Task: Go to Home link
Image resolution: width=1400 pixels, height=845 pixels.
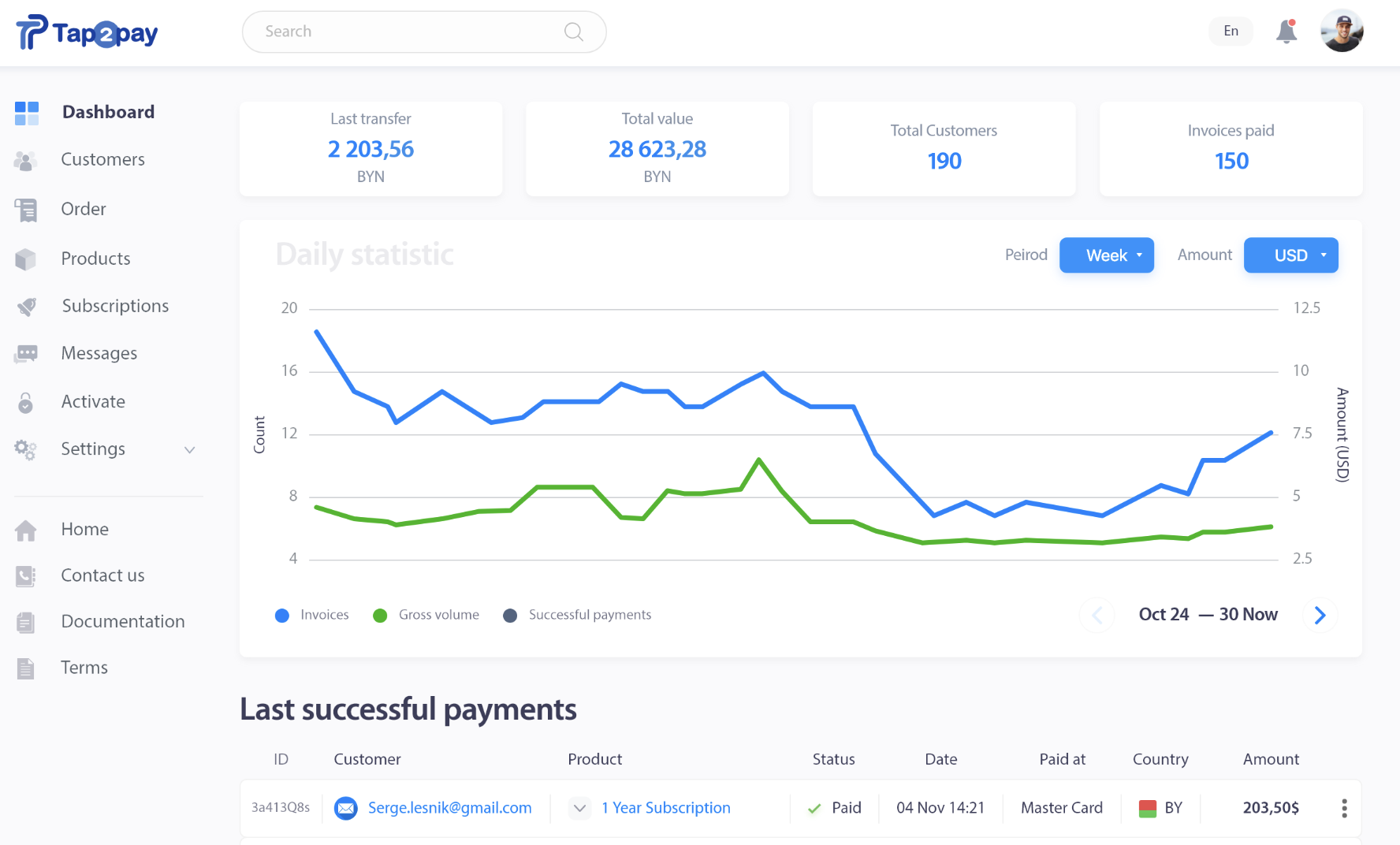Action: coord(85,529)
